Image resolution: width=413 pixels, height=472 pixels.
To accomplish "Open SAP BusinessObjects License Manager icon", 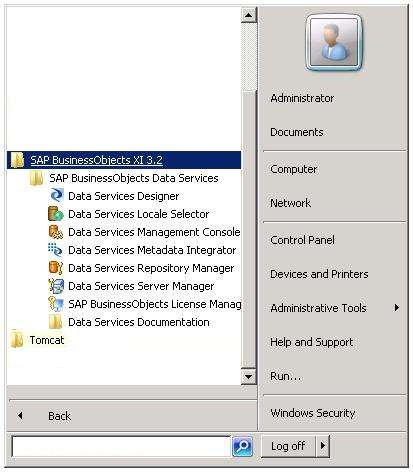I will pos(56,304).
